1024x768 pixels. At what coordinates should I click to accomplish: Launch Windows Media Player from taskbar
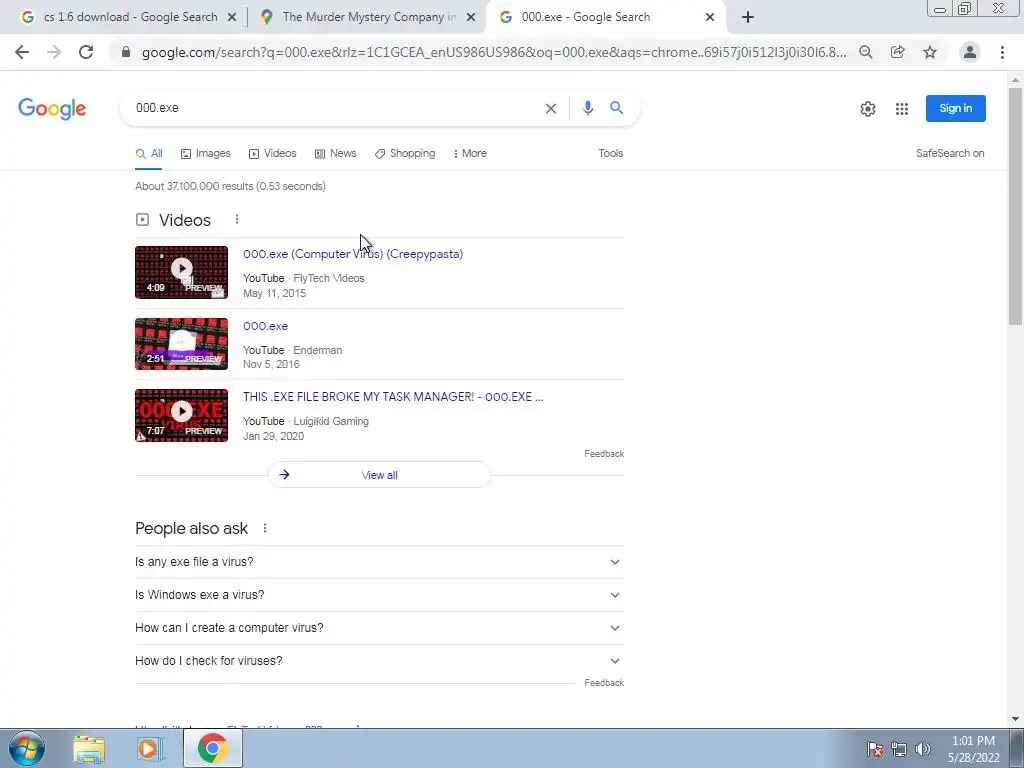150,749
